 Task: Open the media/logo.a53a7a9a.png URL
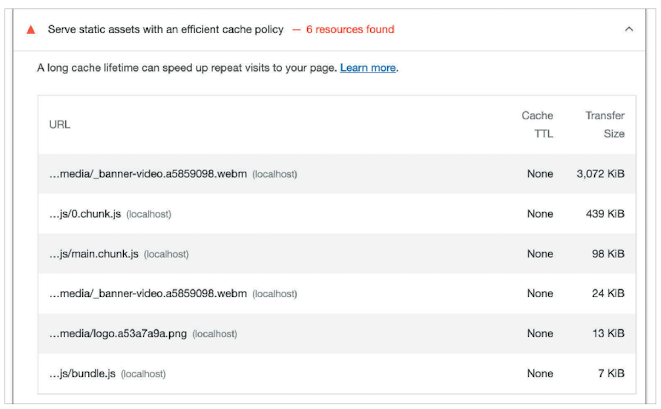point(117,334)
